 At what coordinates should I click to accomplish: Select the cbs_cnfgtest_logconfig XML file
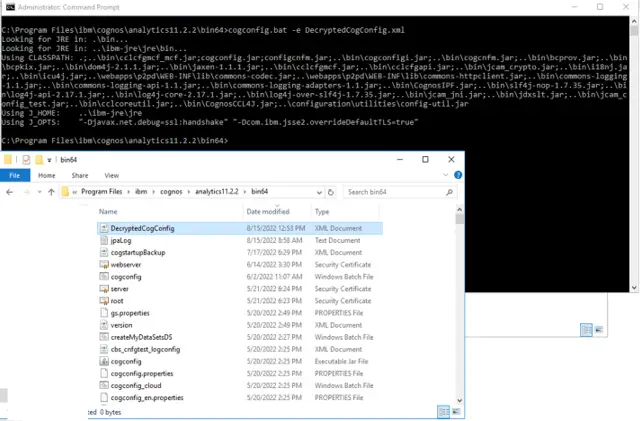point(240,349)
